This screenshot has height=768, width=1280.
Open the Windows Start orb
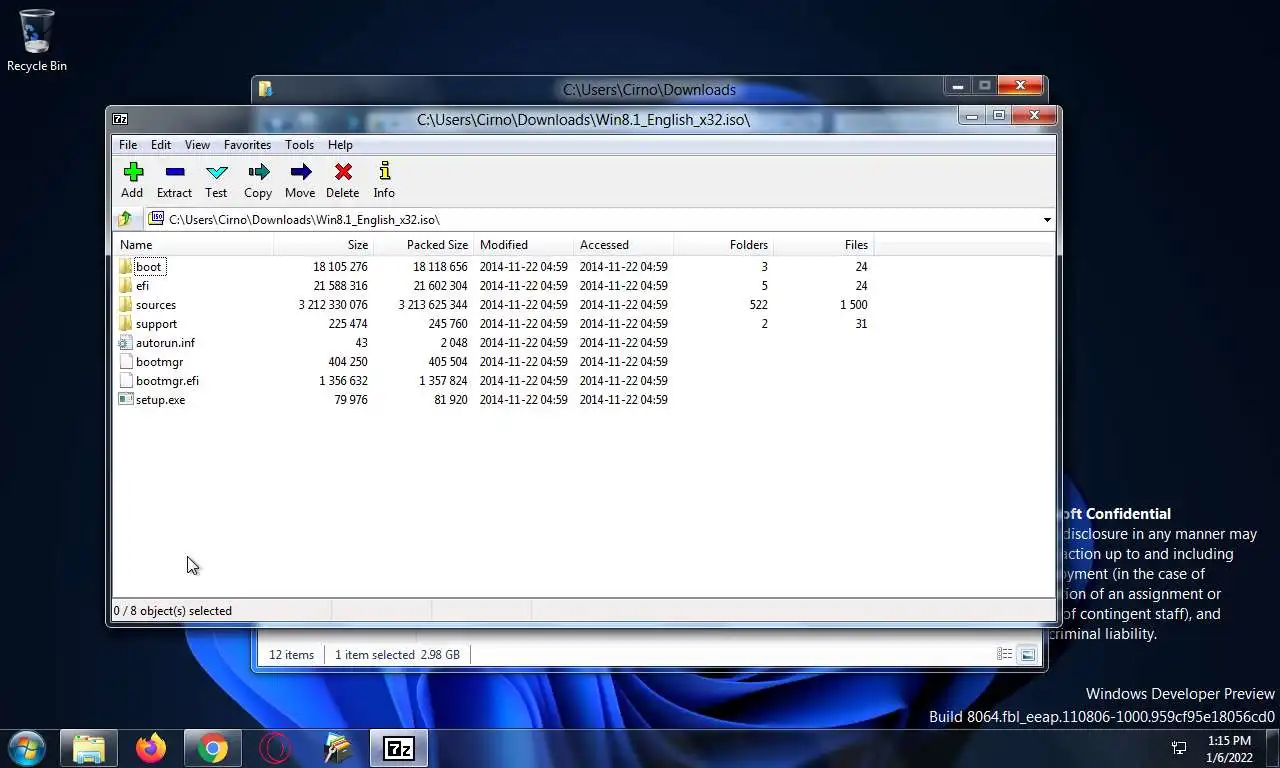point(27,748)
